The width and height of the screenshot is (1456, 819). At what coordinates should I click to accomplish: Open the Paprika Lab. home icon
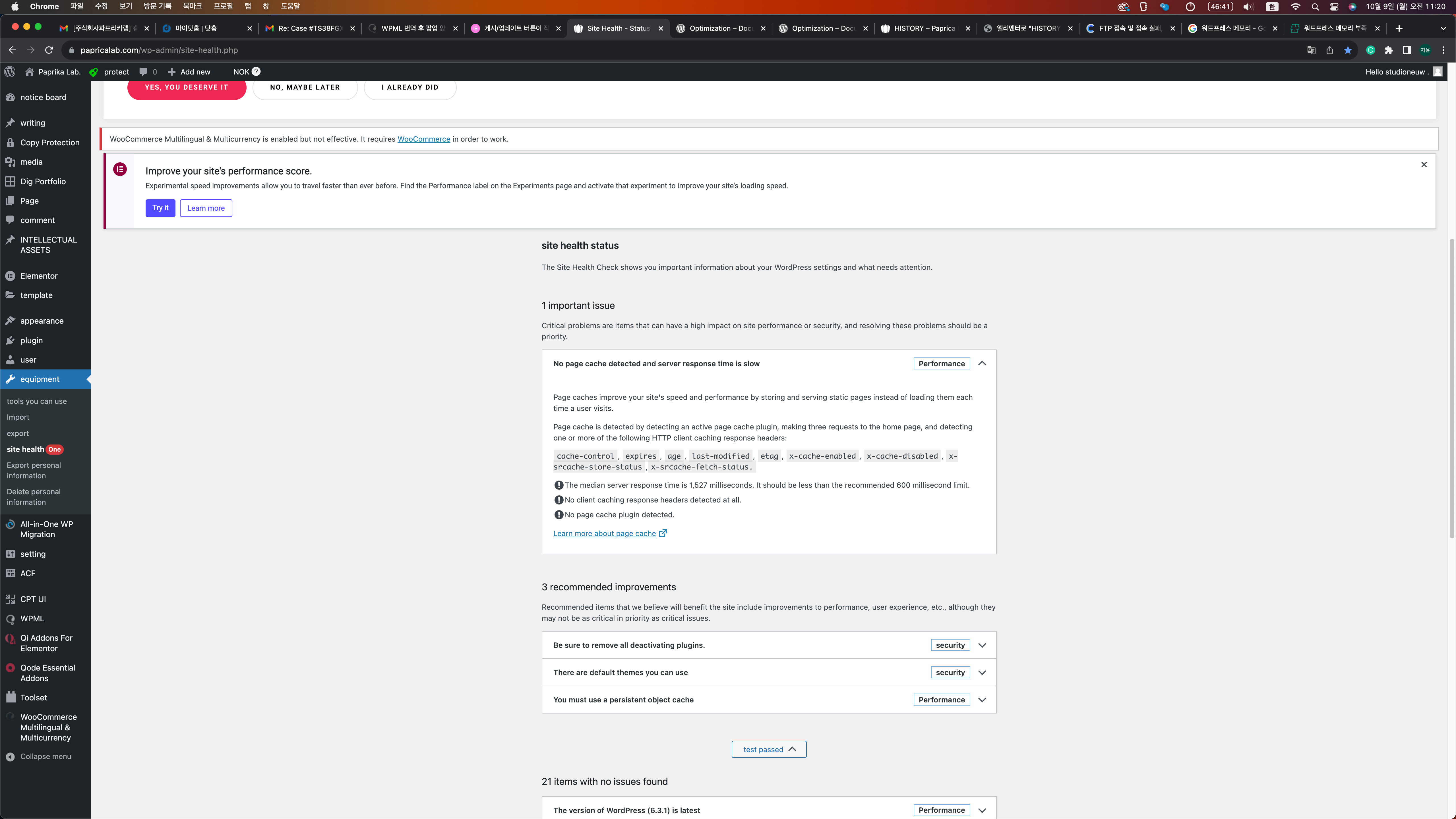point(29,72)
